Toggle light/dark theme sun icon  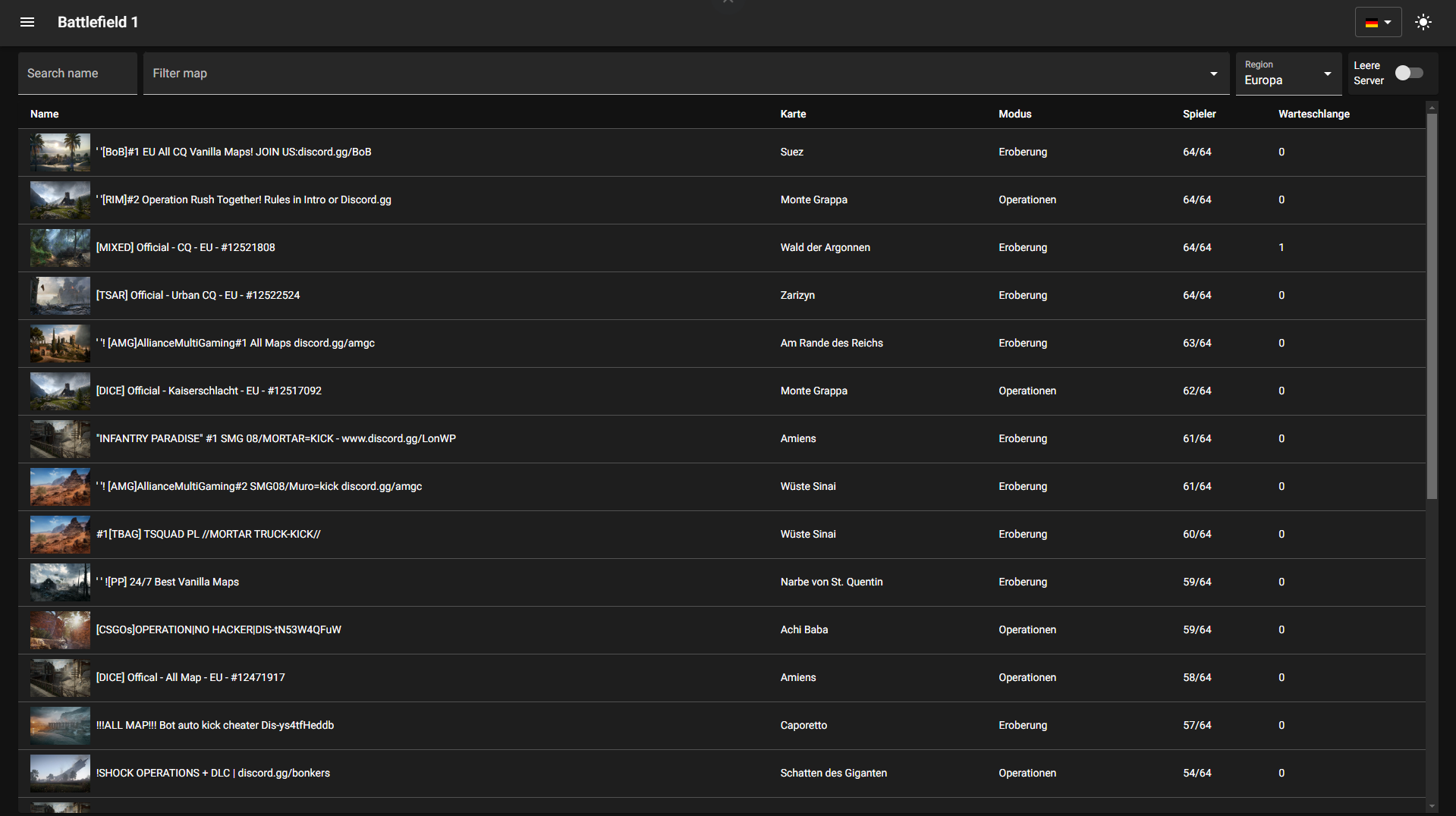pos(1423,22)
